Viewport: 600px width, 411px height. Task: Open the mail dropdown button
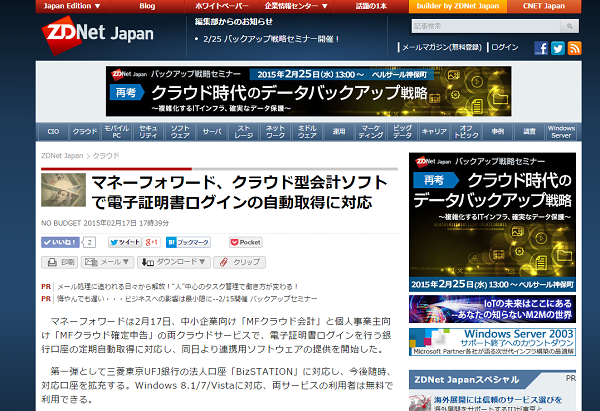107,262
